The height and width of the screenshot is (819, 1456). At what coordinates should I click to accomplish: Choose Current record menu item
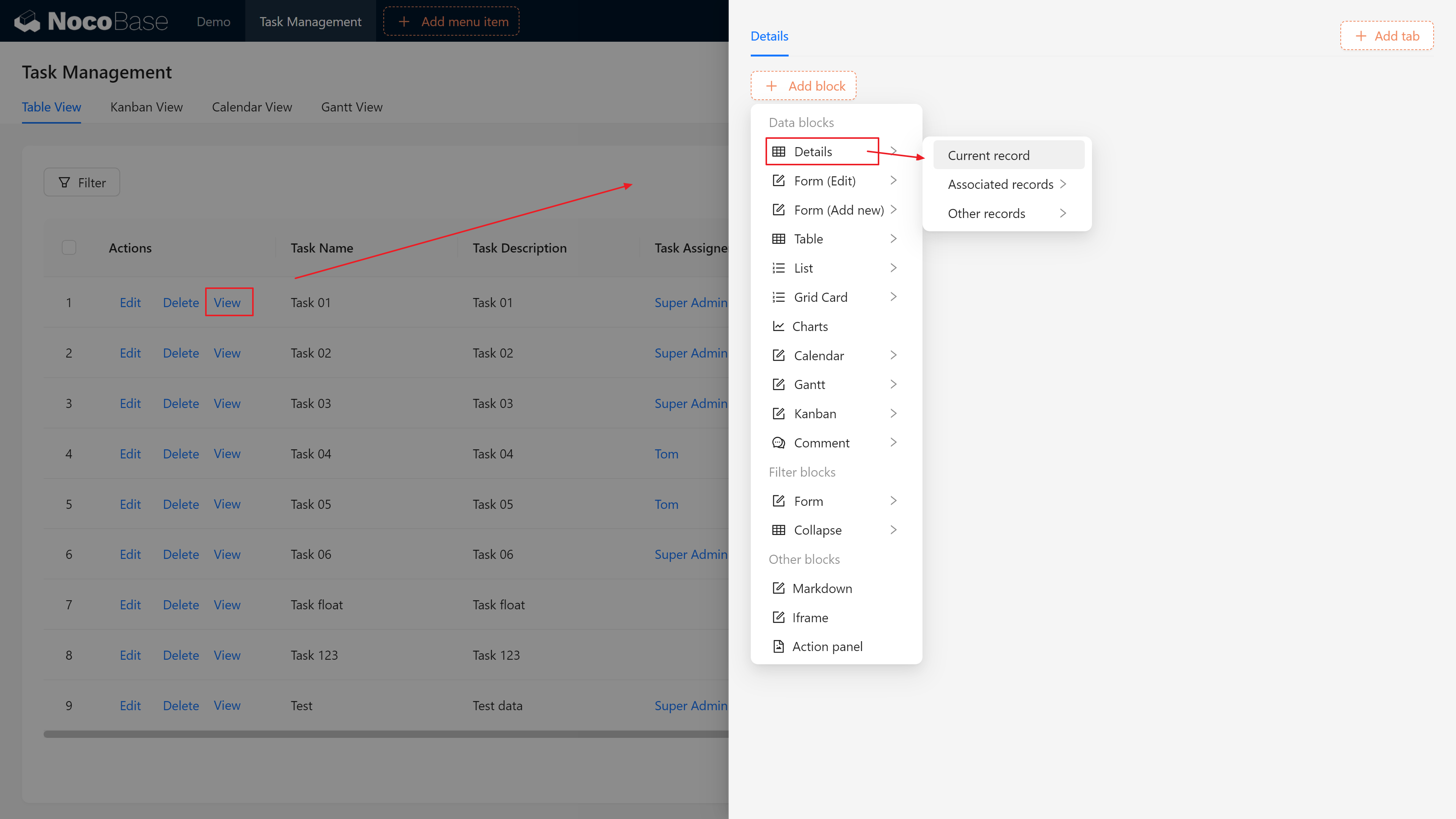[988, 155]
